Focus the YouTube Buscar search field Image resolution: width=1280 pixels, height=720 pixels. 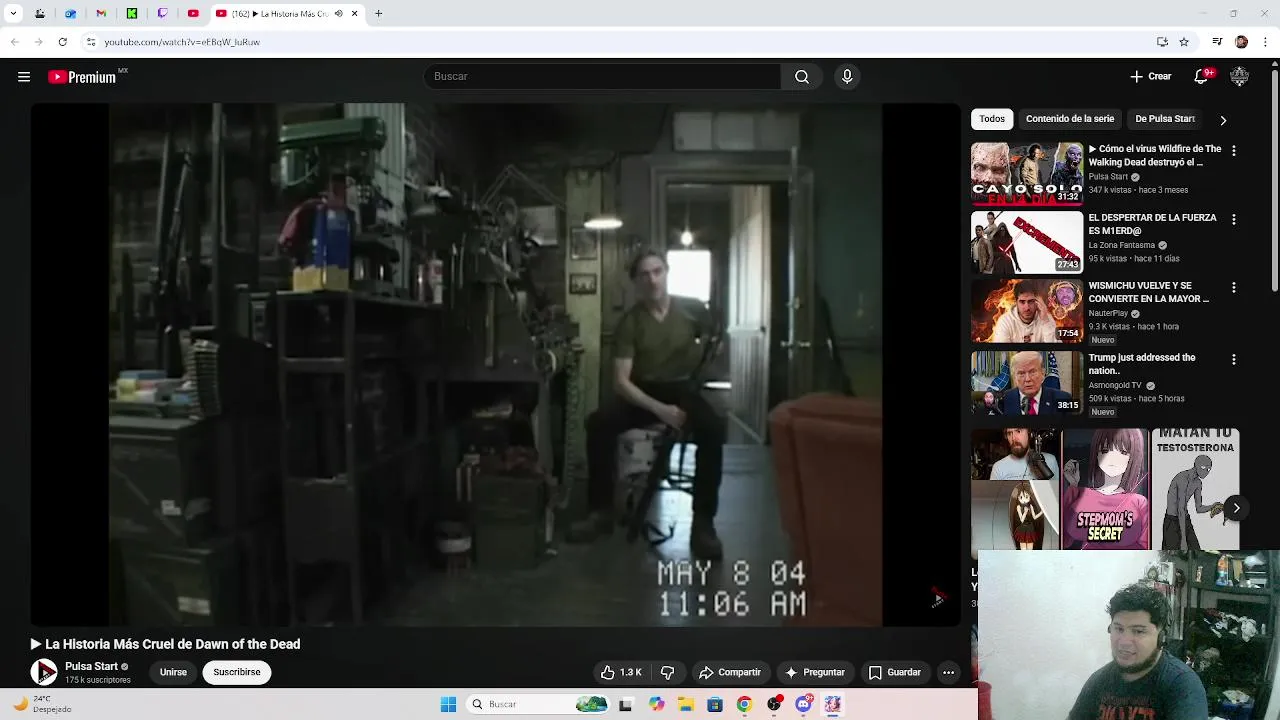pyautogui.click(x=602, y=77)
